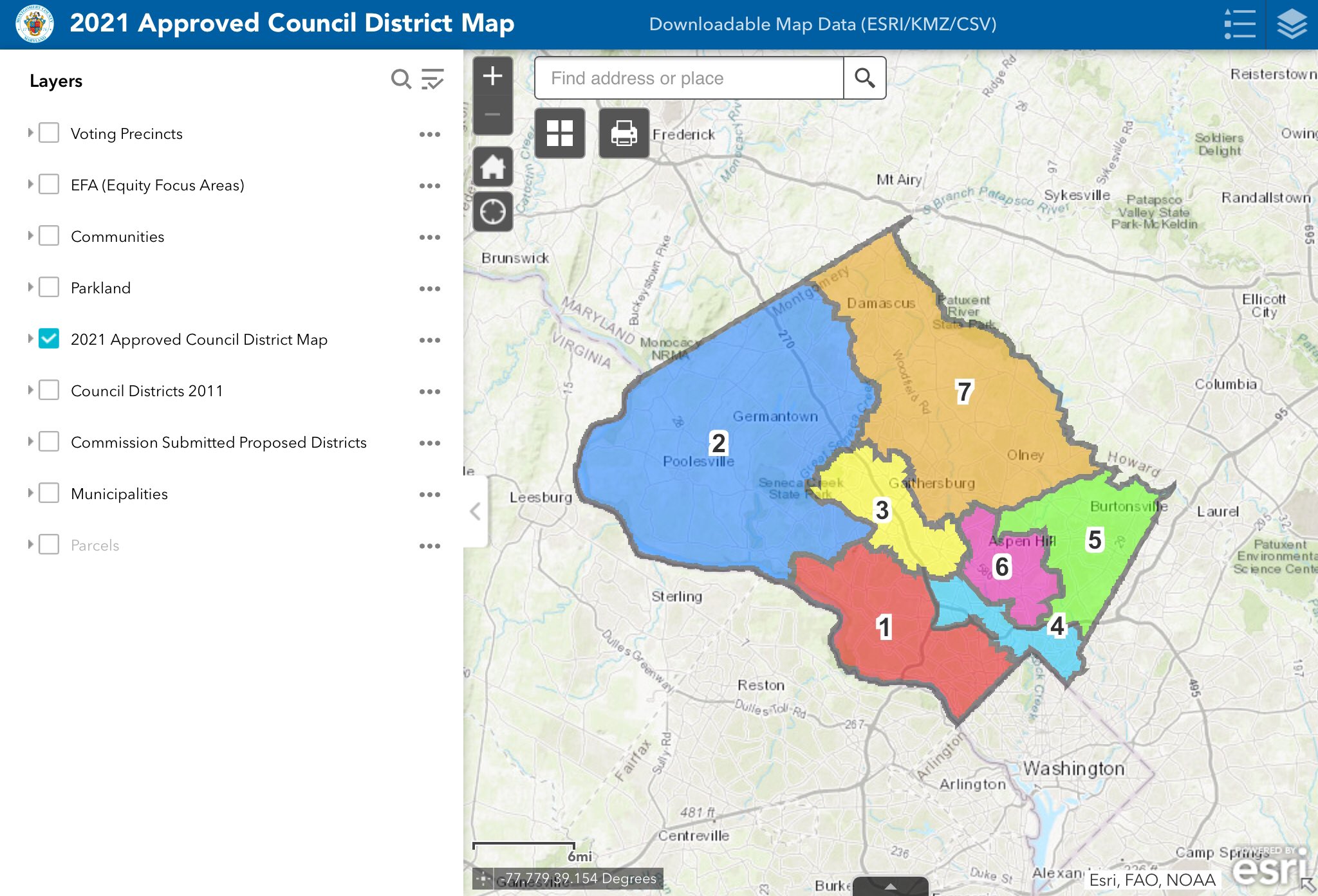
Task: Enable the Voting Precincts layer
Action: click(48, 133)
